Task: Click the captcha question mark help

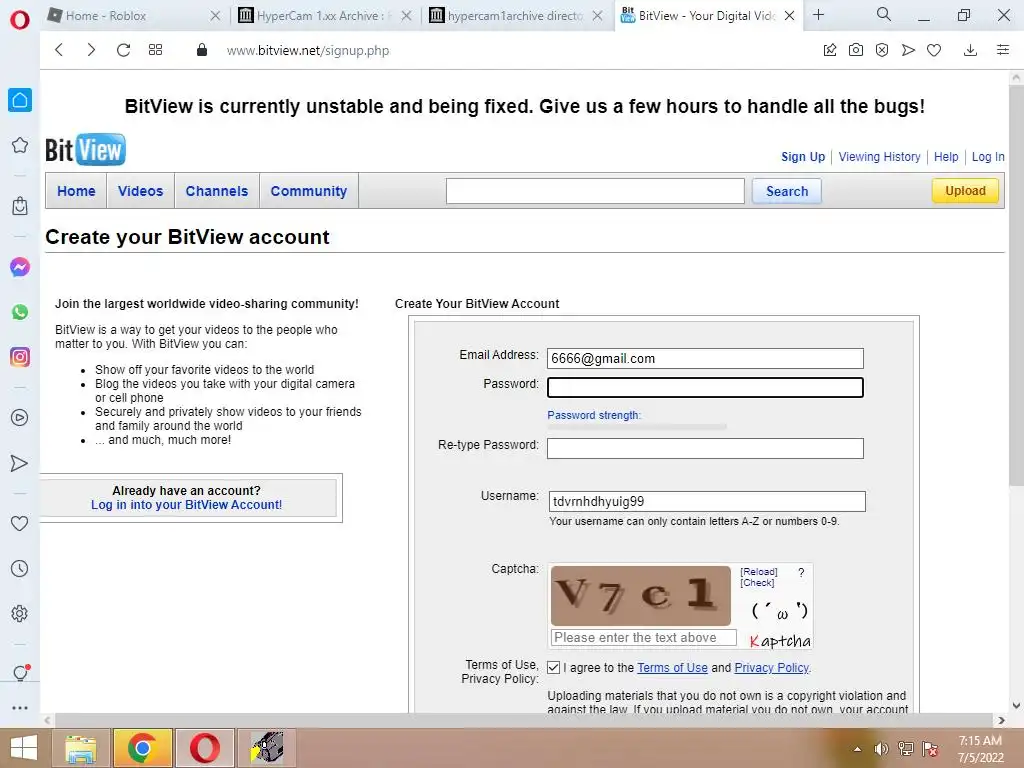Action: [x=801, y=573]
